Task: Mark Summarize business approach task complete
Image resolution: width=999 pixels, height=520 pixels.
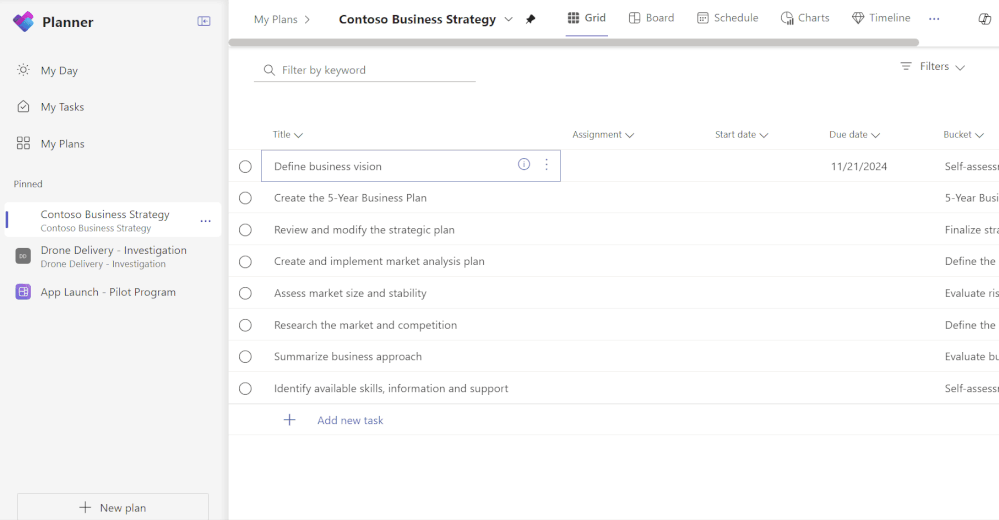Action: pos(245,357)
